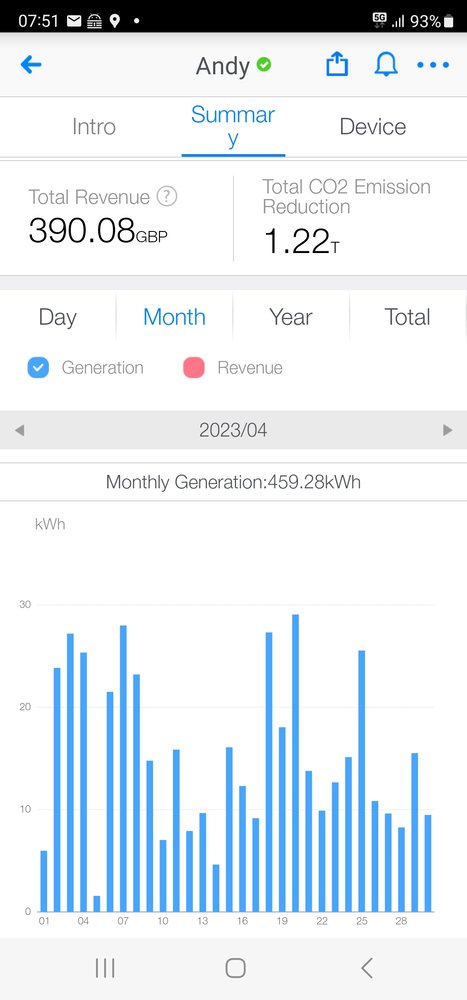467x1000 pixels.
Task: Tap Android recent apps navigation icon
Action: click(105, 968)
